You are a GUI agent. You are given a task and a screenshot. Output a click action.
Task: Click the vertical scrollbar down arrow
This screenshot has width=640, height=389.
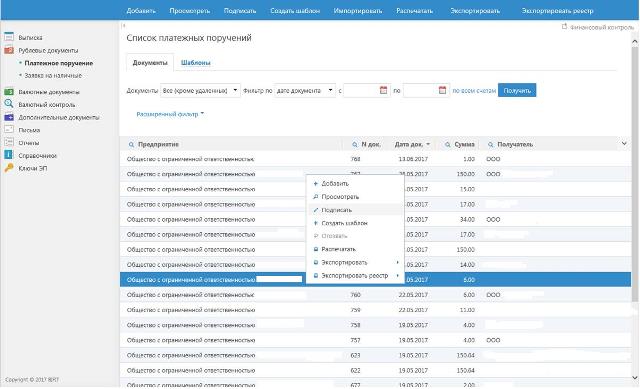[x=635, y=377]
